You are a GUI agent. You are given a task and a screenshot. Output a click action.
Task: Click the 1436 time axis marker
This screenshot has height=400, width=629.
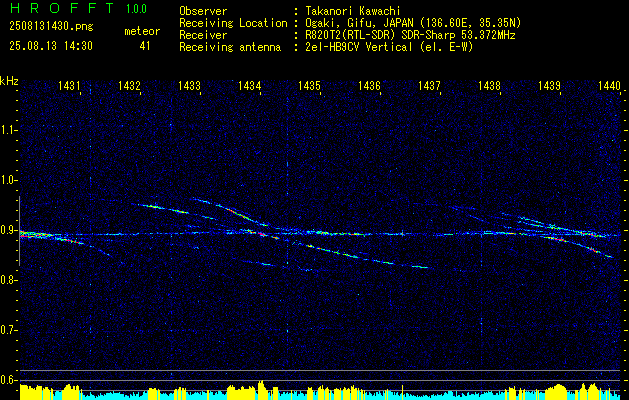tap(369, 85)
